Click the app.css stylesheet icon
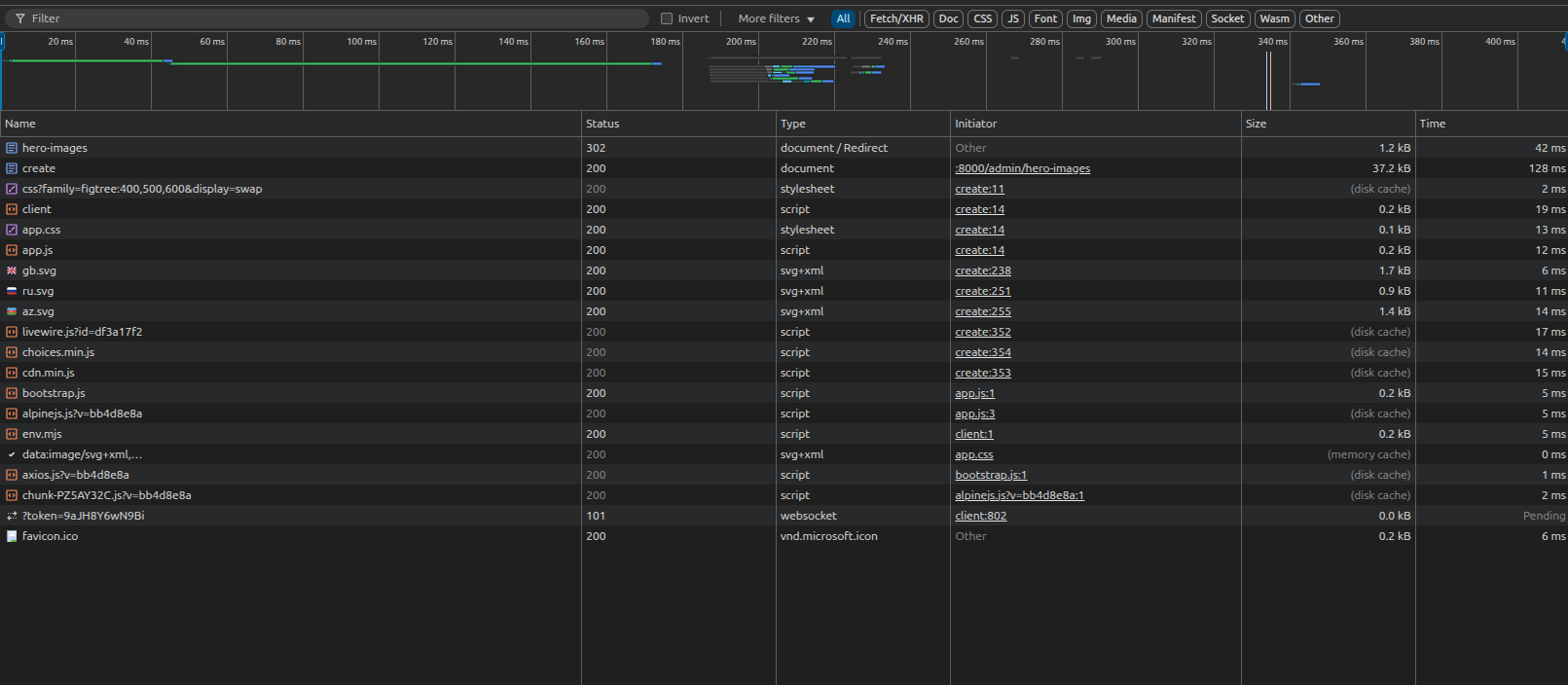This screenshot has height=685, width=1568. tap(12, 230)
